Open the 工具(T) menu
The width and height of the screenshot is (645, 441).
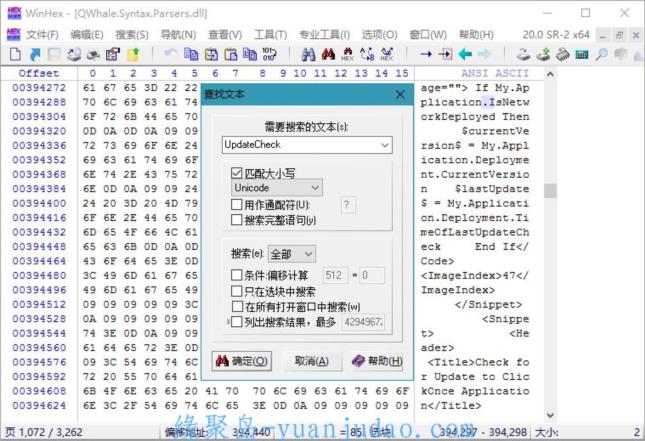[x=270, y=35]
